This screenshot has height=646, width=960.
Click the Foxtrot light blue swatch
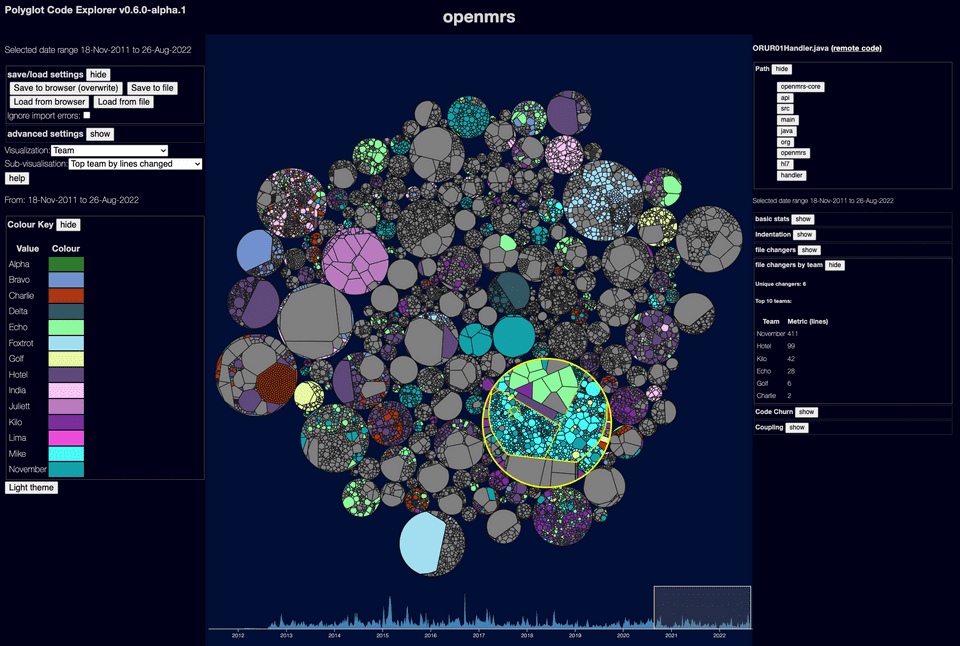pos(66,343)
